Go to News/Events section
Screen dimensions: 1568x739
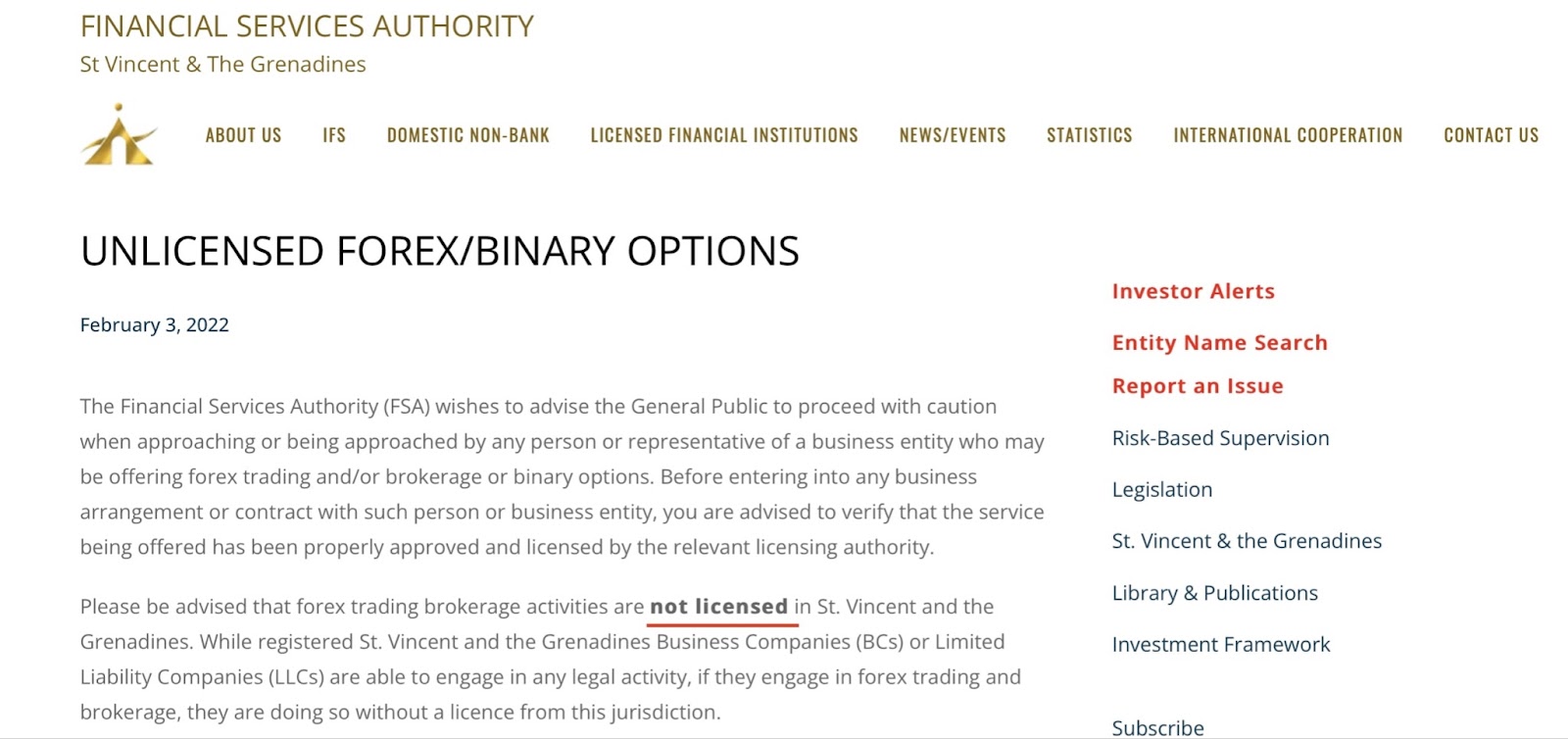pos(953,135)
